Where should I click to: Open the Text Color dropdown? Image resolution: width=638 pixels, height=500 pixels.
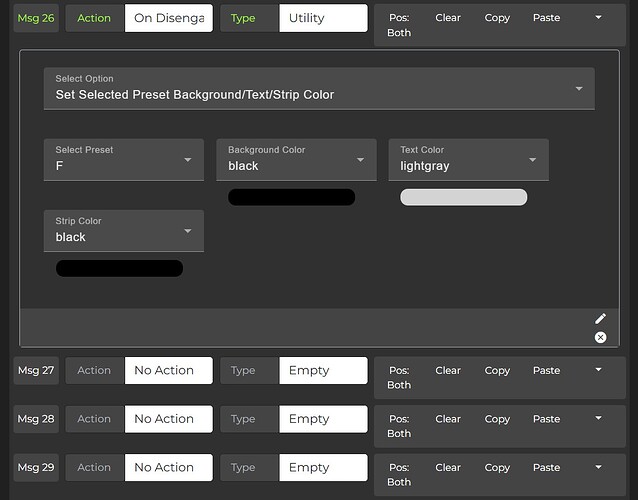(468, 159)
